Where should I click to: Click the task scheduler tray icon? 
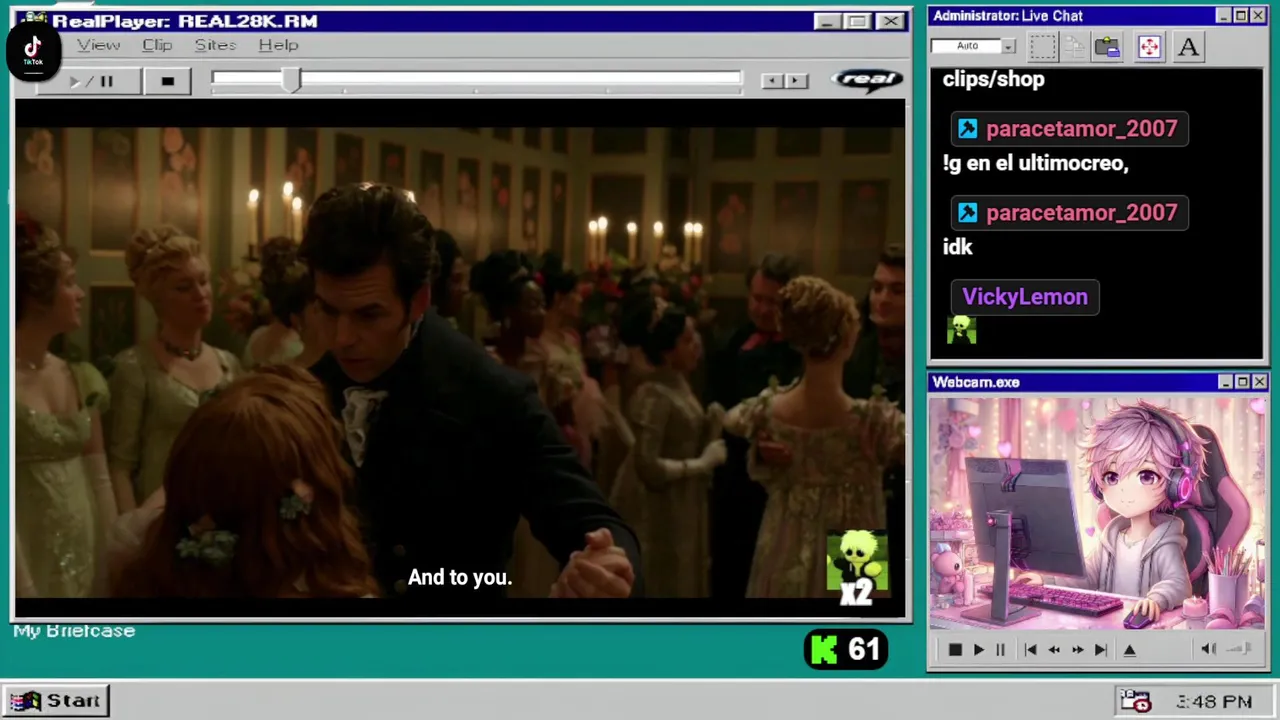click(1136, 701)
